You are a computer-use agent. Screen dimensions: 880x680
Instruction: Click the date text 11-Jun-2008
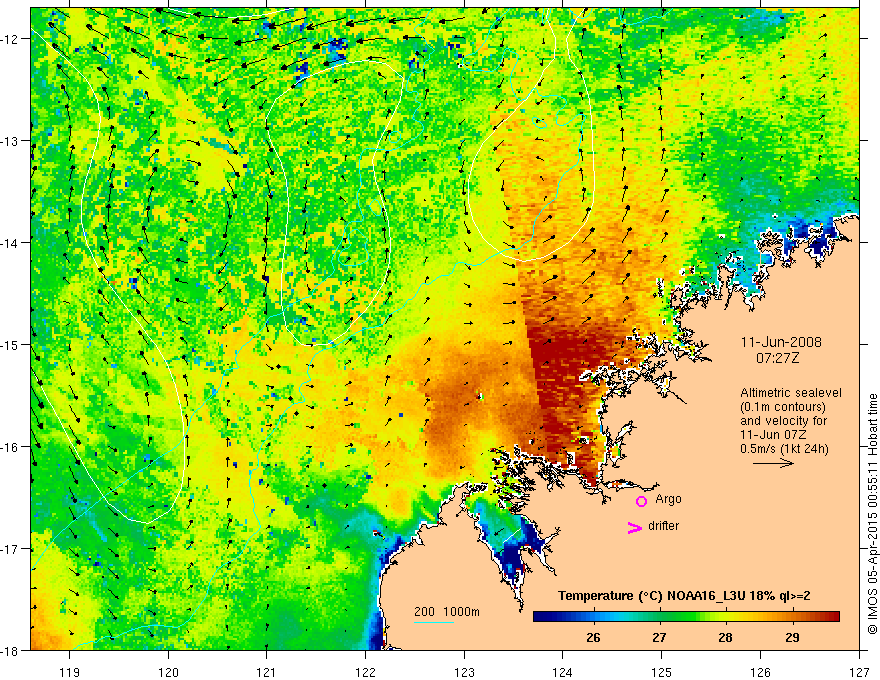[x=781, y=342]
